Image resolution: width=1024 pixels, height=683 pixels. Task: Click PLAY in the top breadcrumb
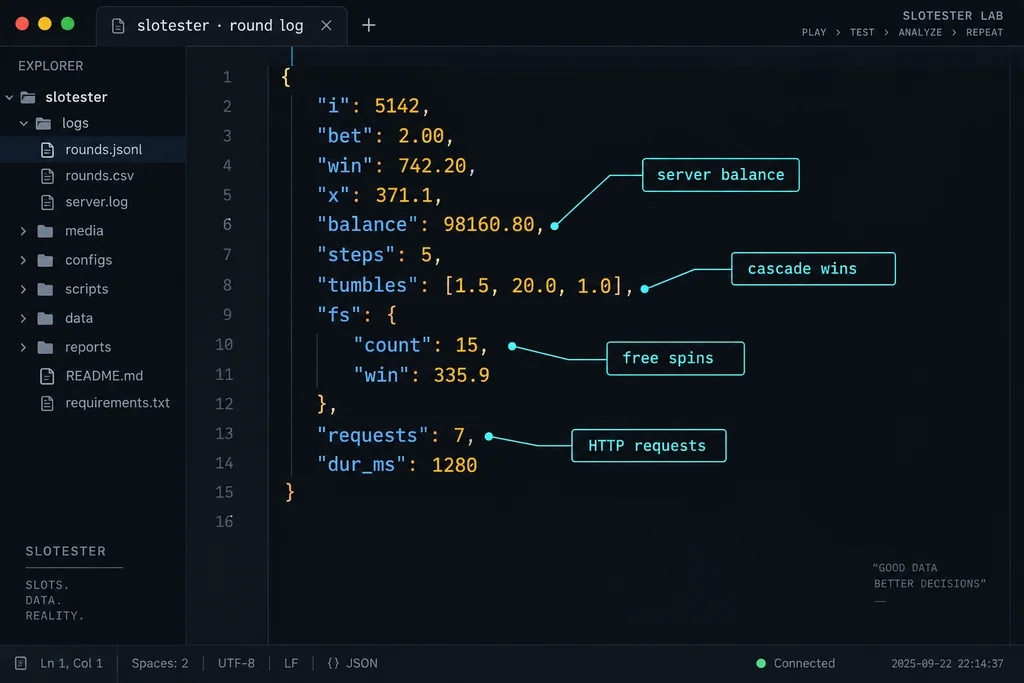[814, 33]
